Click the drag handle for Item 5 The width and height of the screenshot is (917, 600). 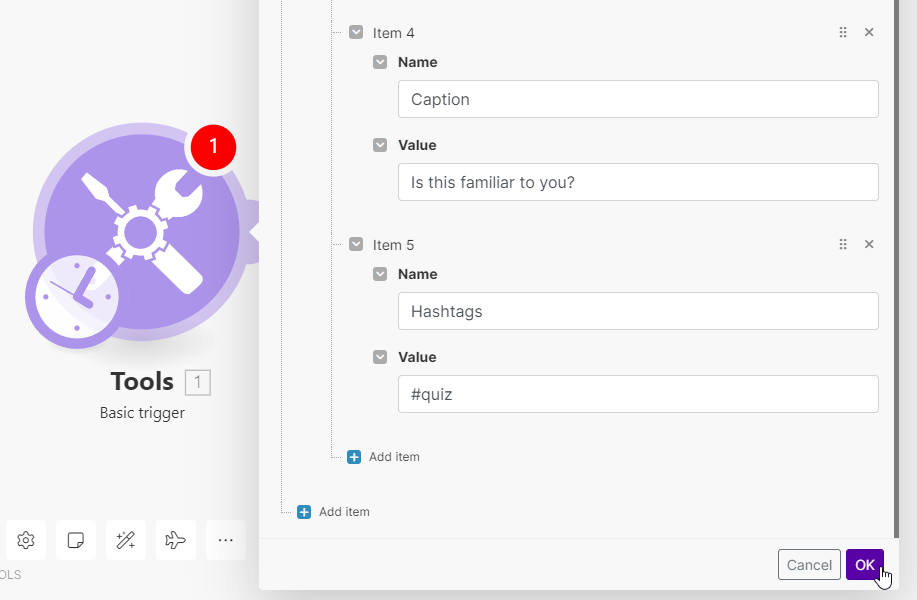[x=843, y=245]
